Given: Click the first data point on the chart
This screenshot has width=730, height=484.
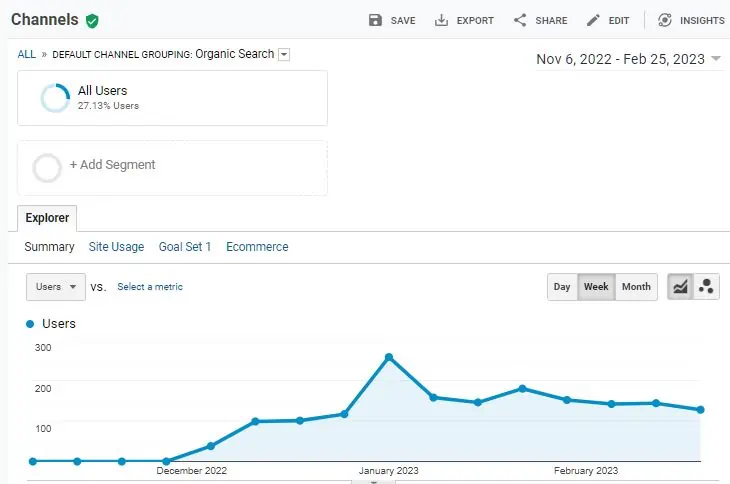Looking at the screenshot, I should (33, 461).
